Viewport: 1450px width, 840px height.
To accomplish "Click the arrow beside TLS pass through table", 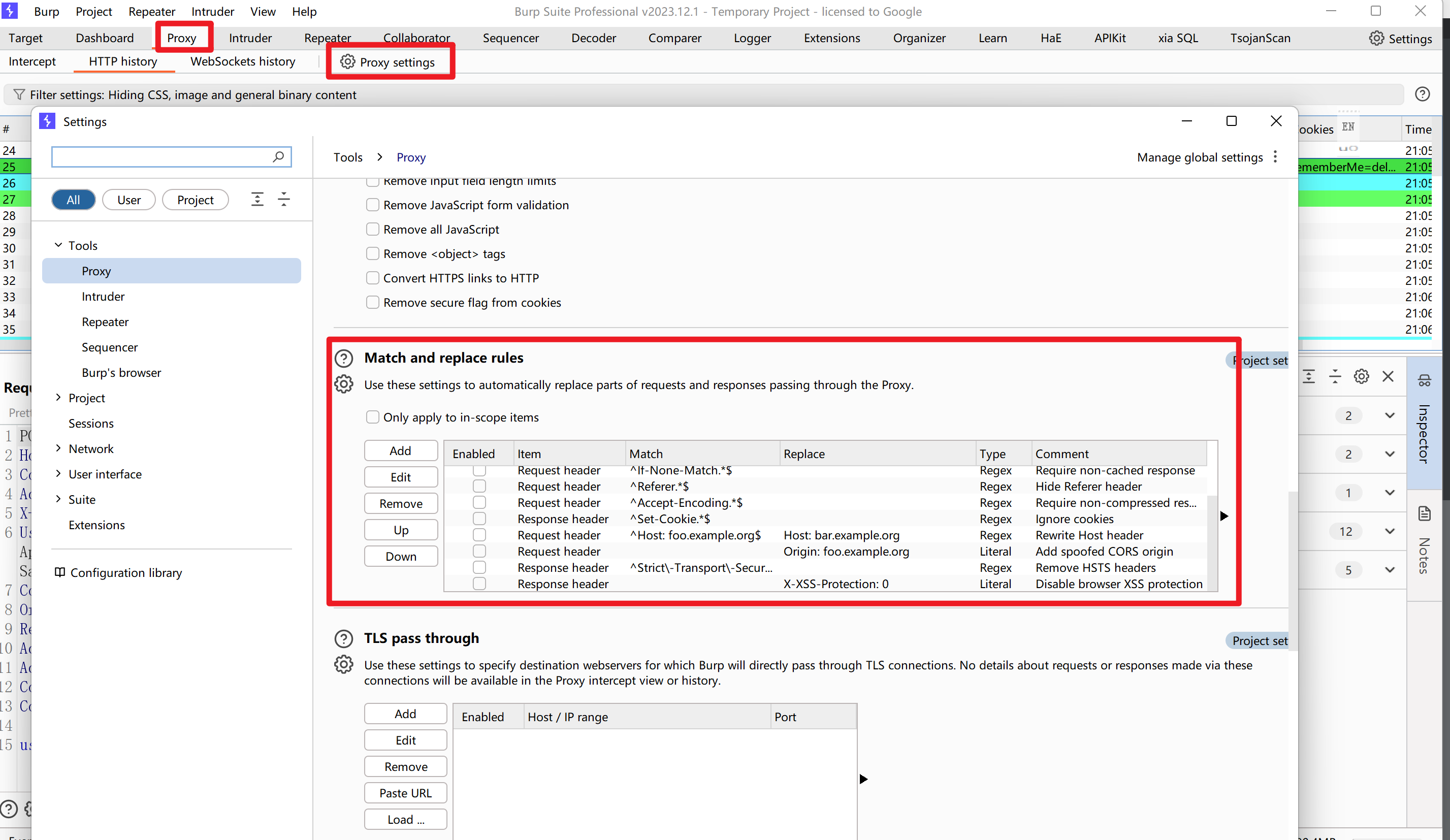I will 863,779.
